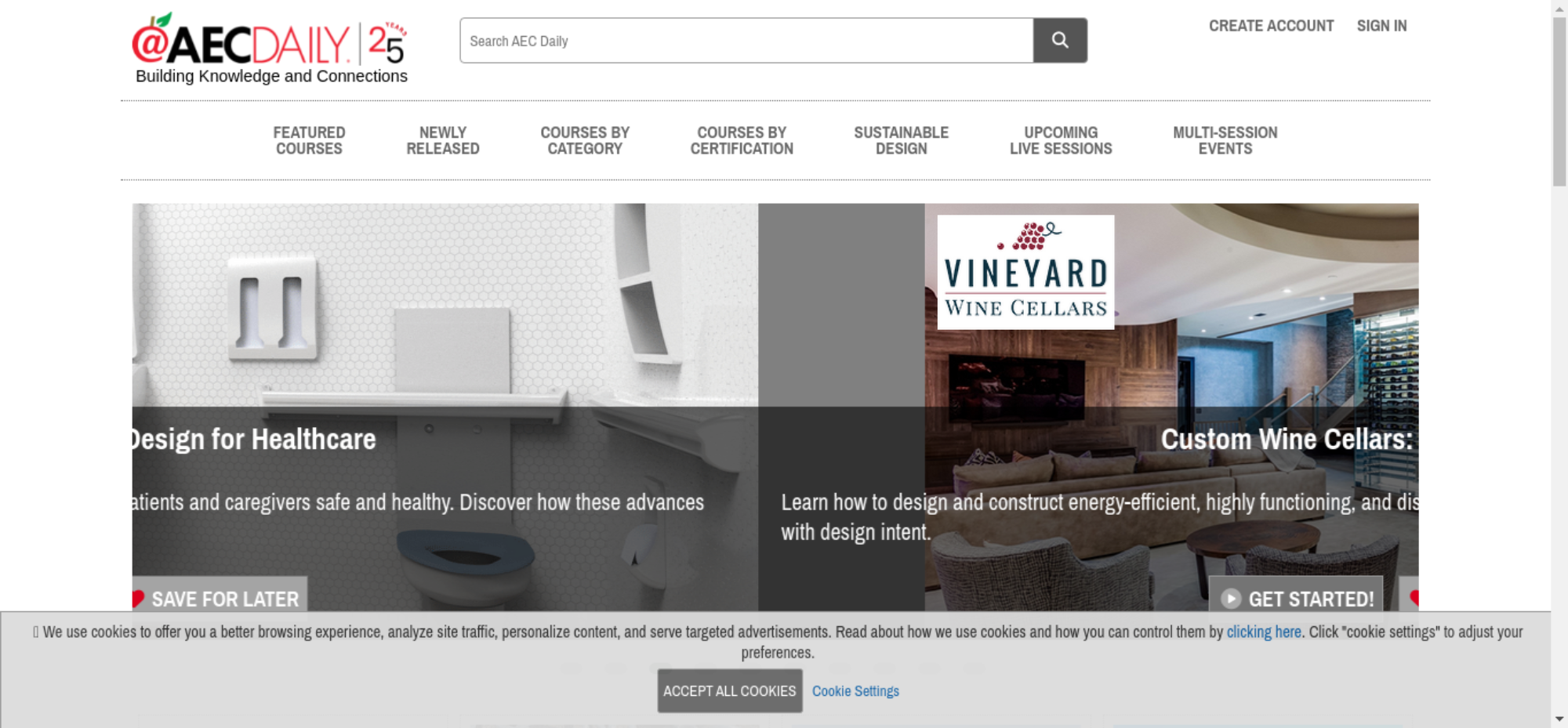View Upcoming Live Sessions
Image resolution: width=1568 pixels, height=728 pixels.
point(1061,140)
